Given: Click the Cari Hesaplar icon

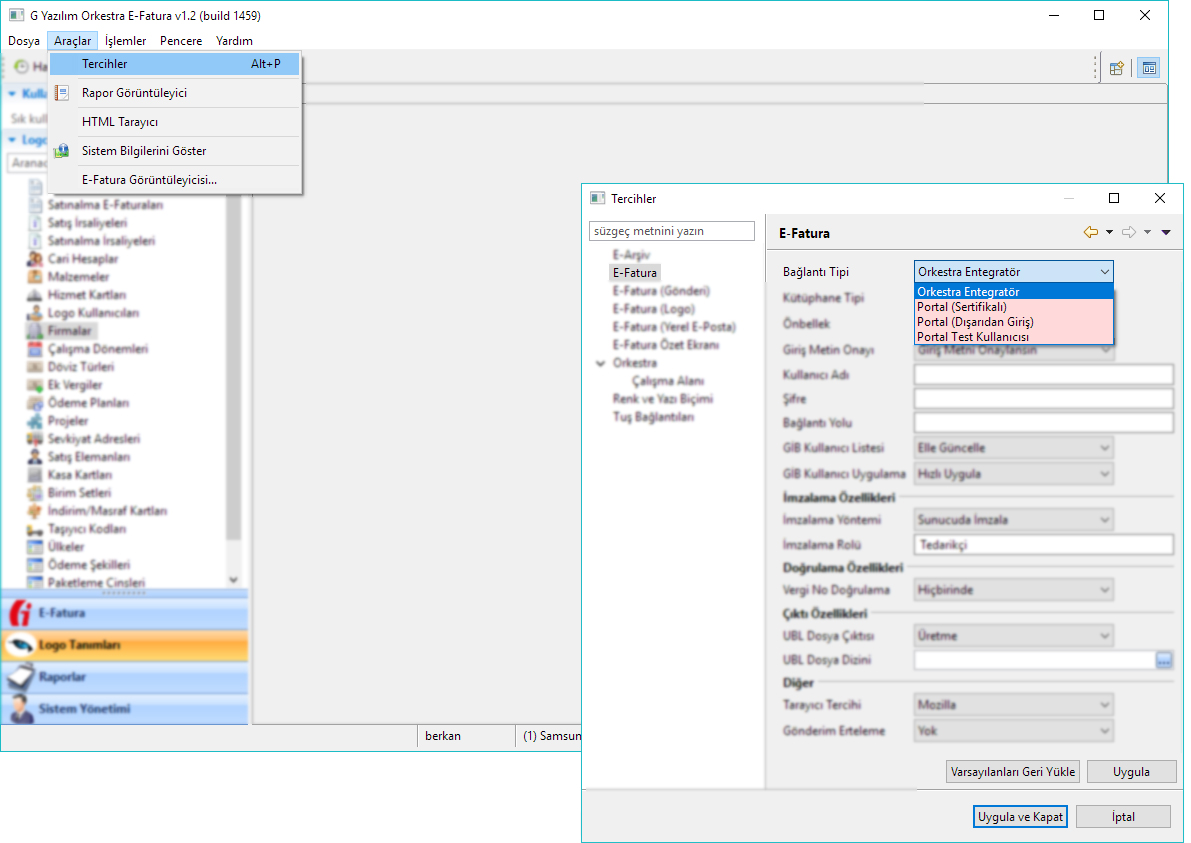Looking at the screenshot, I should point(34,259).
